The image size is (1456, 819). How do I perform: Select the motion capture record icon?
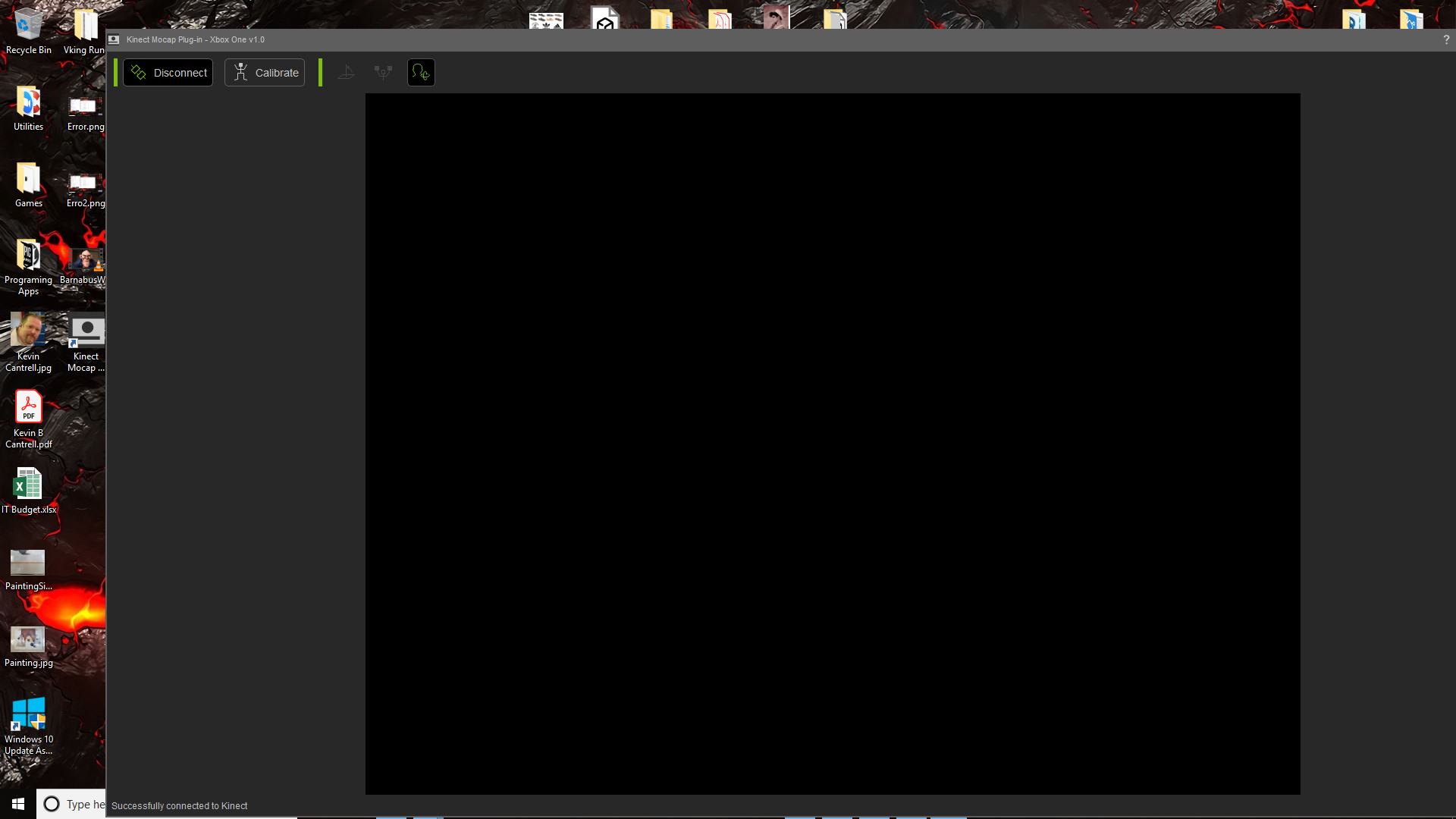coord(420,72)
